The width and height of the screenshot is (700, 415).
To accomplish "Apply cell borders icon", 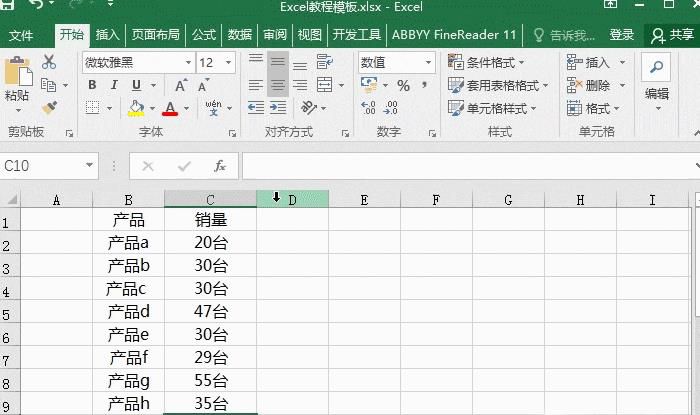I will point(92,108).
